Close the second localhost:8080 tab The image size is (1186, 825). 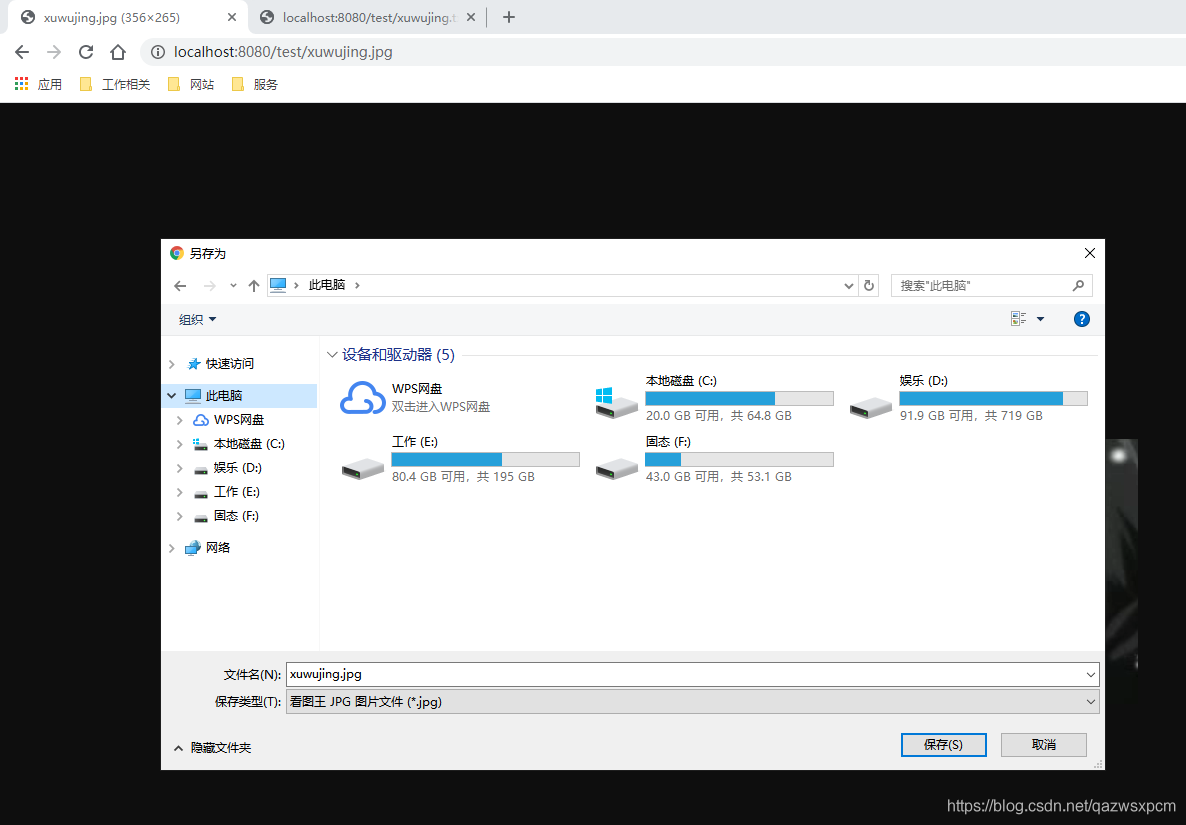470,17
